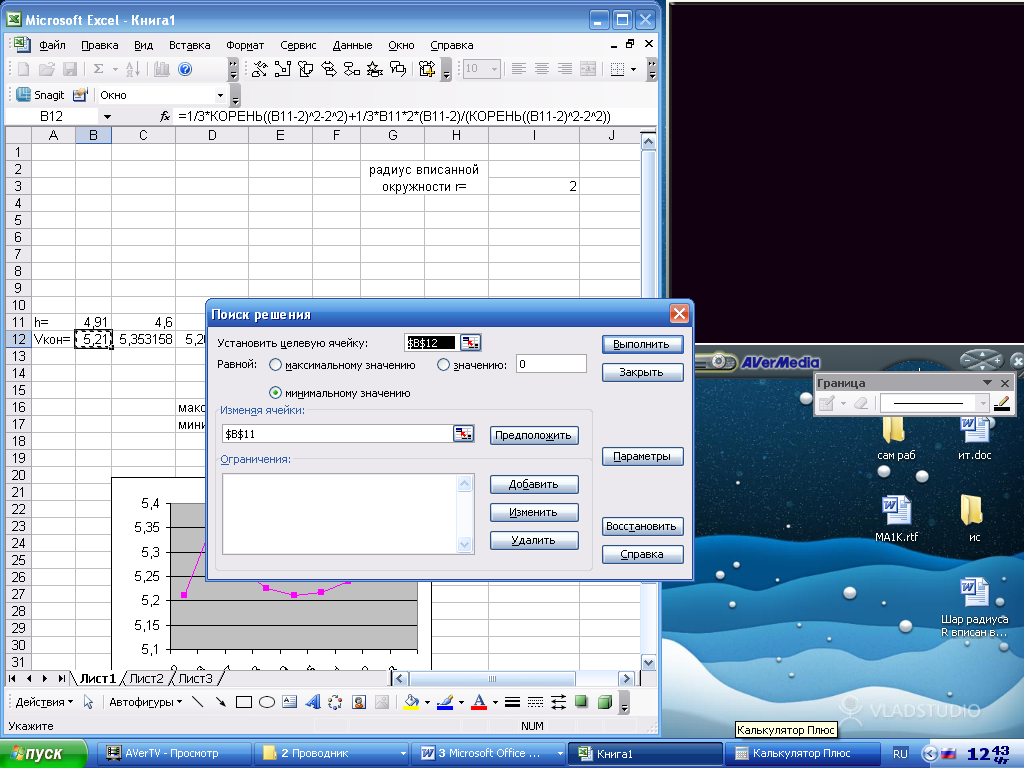Open the Name Box dropdown arrow
The image size is (1024, 768).
(107, 117)
